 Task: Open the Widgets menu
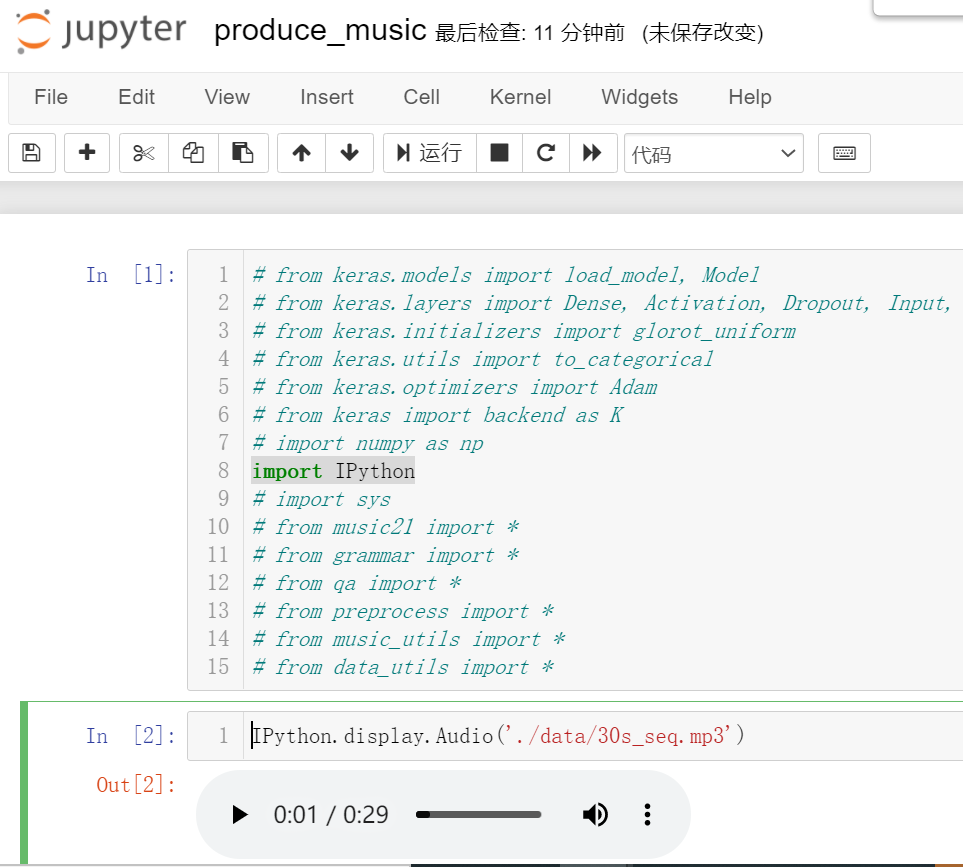click(x=639, y=97)
